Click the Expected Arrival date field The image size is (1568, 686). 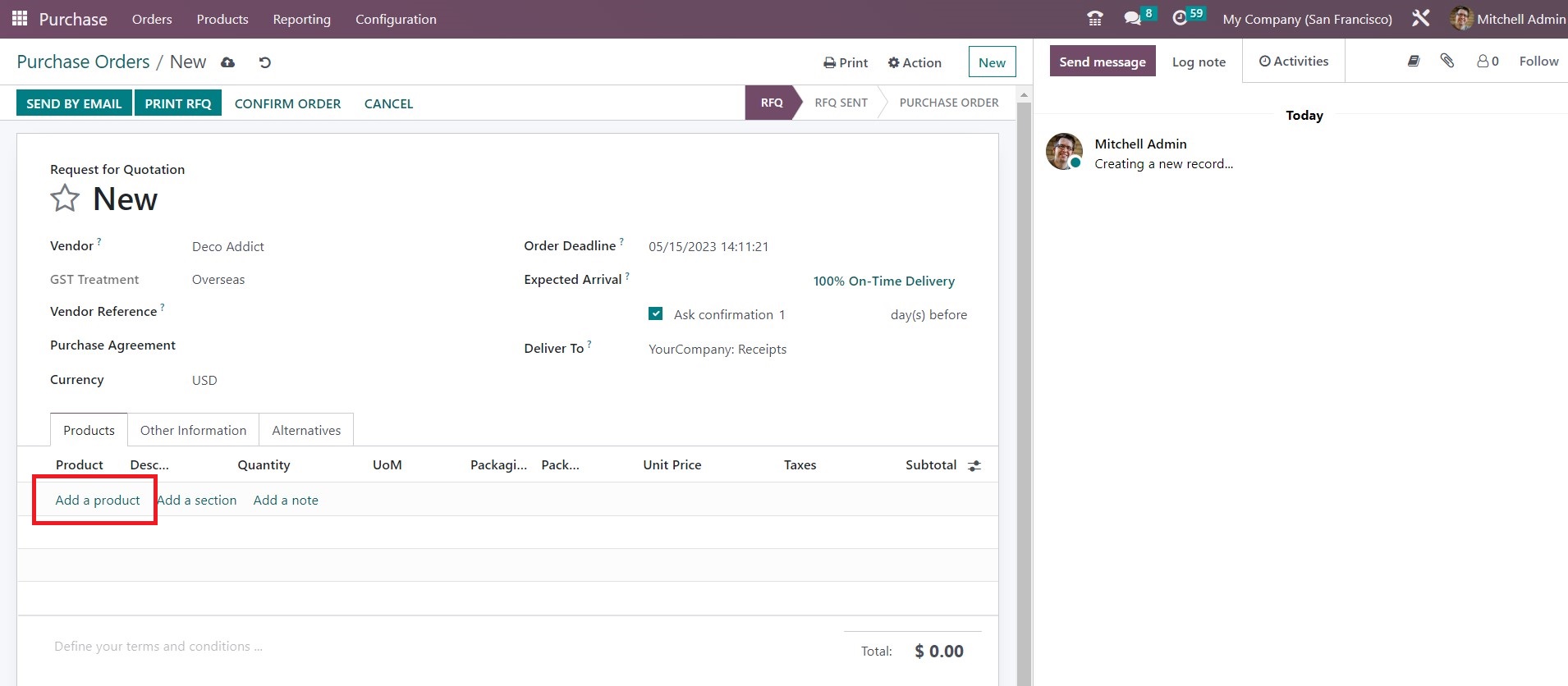[x=724, y=281]
